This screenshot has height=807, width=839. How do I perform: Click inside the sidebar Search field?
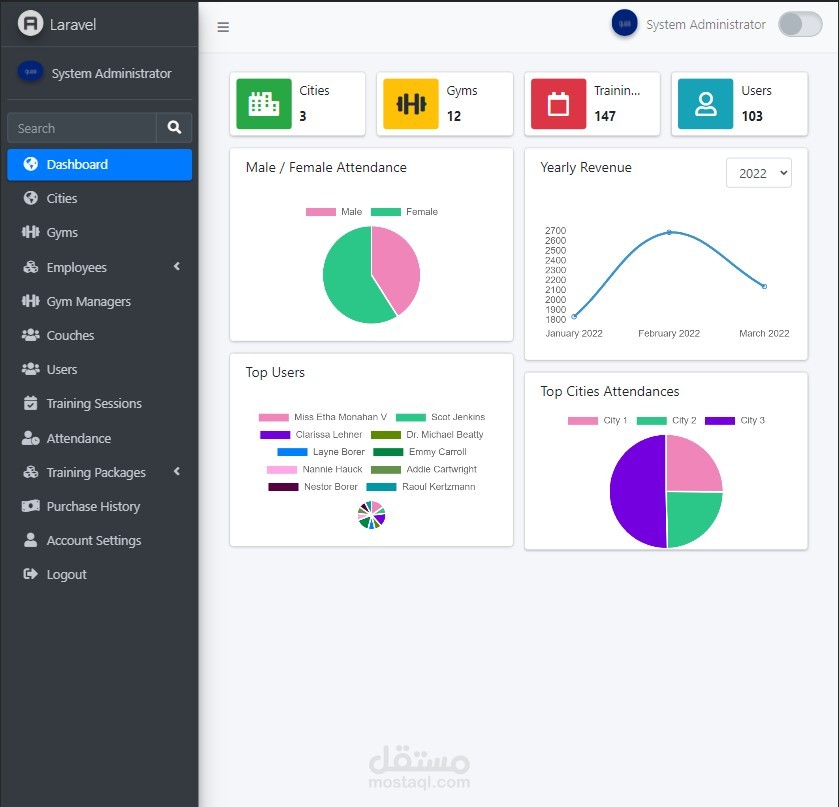(x=82, y=128)
